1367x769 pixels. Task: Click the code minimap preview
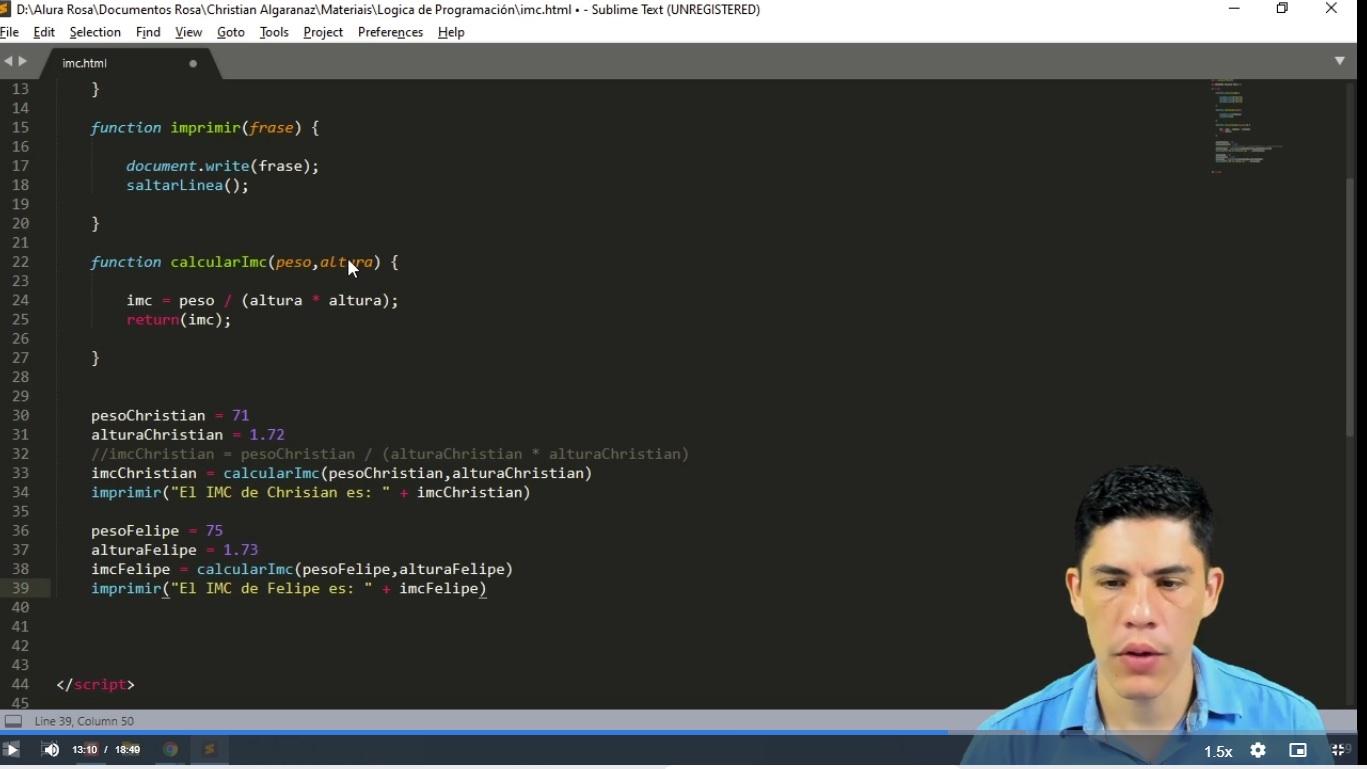click(x=1245, y=125)
